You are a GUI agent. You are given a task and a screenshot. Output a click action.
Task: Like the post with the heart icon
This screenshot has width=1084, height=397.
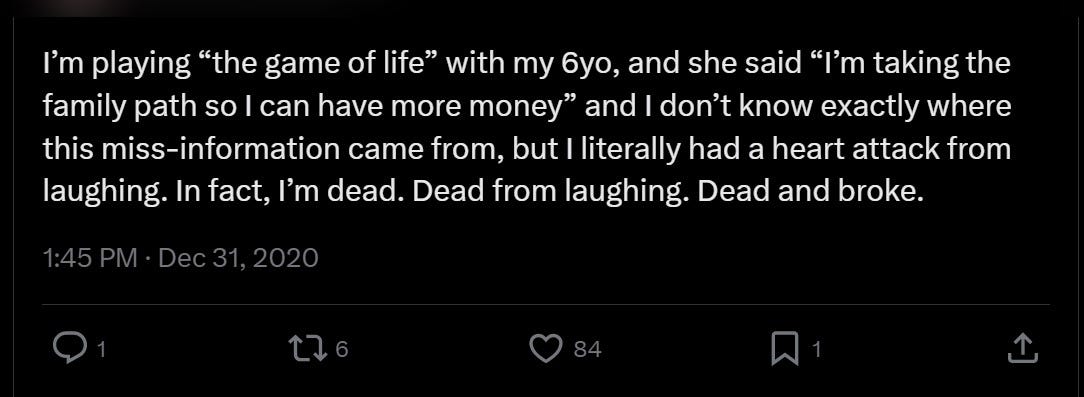[x=545, y=349]
